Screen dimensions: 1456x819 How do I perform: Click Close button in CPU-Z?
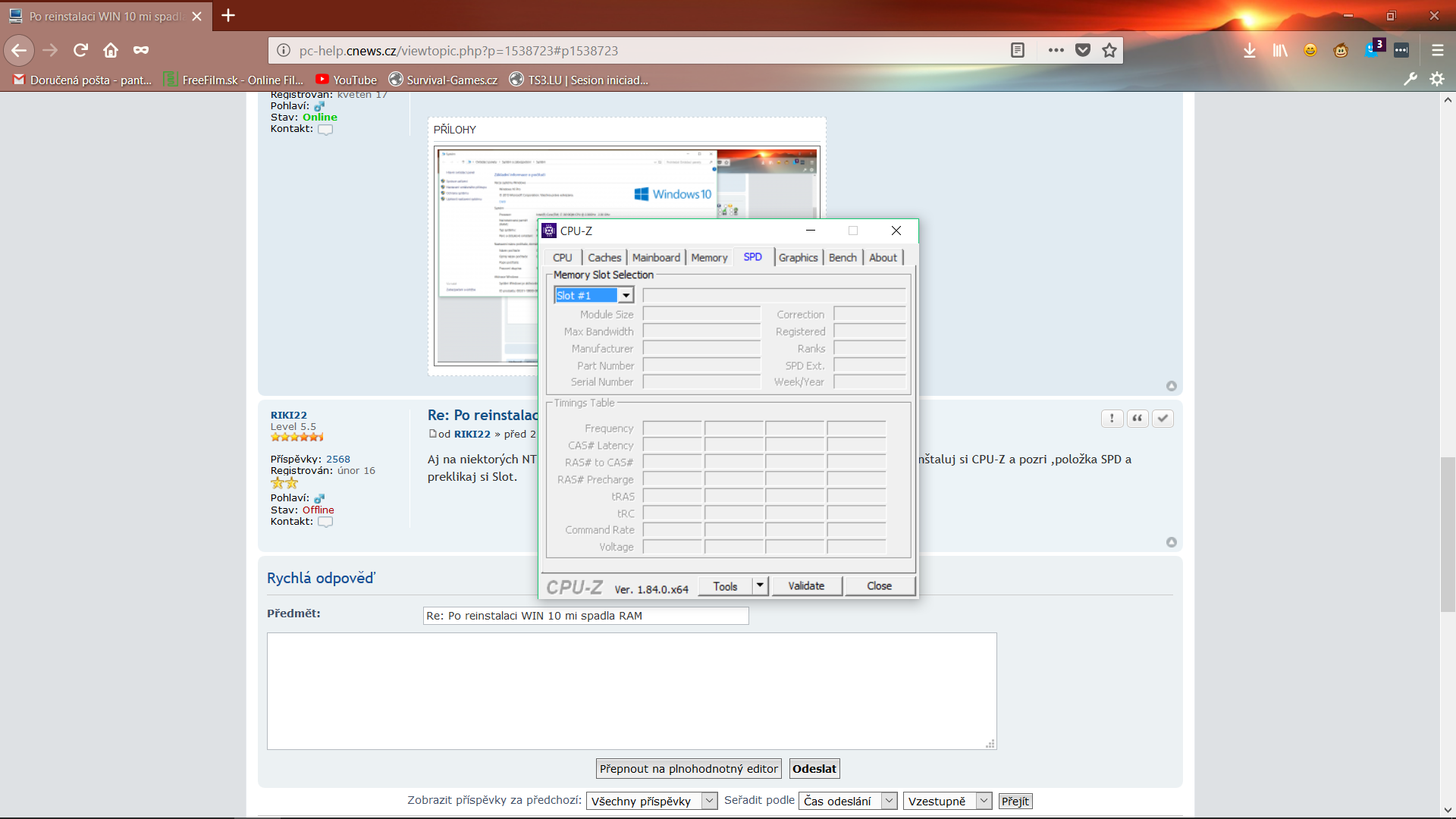click(880, 586)
